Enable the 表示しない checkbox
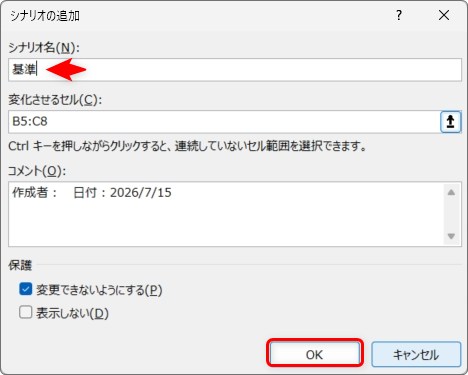Viewport: 468px width, 375px height. (26, 313)
